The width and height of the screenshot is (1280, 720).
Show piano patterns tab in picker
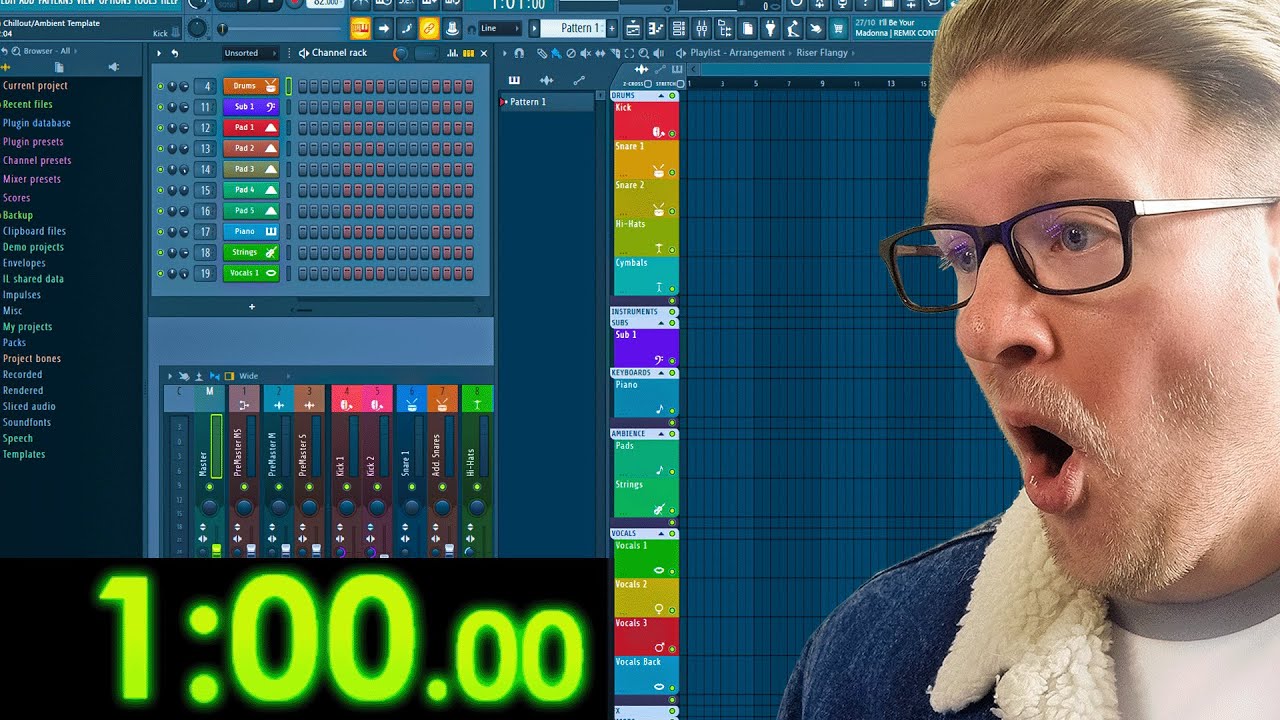(x=514, y=80)
